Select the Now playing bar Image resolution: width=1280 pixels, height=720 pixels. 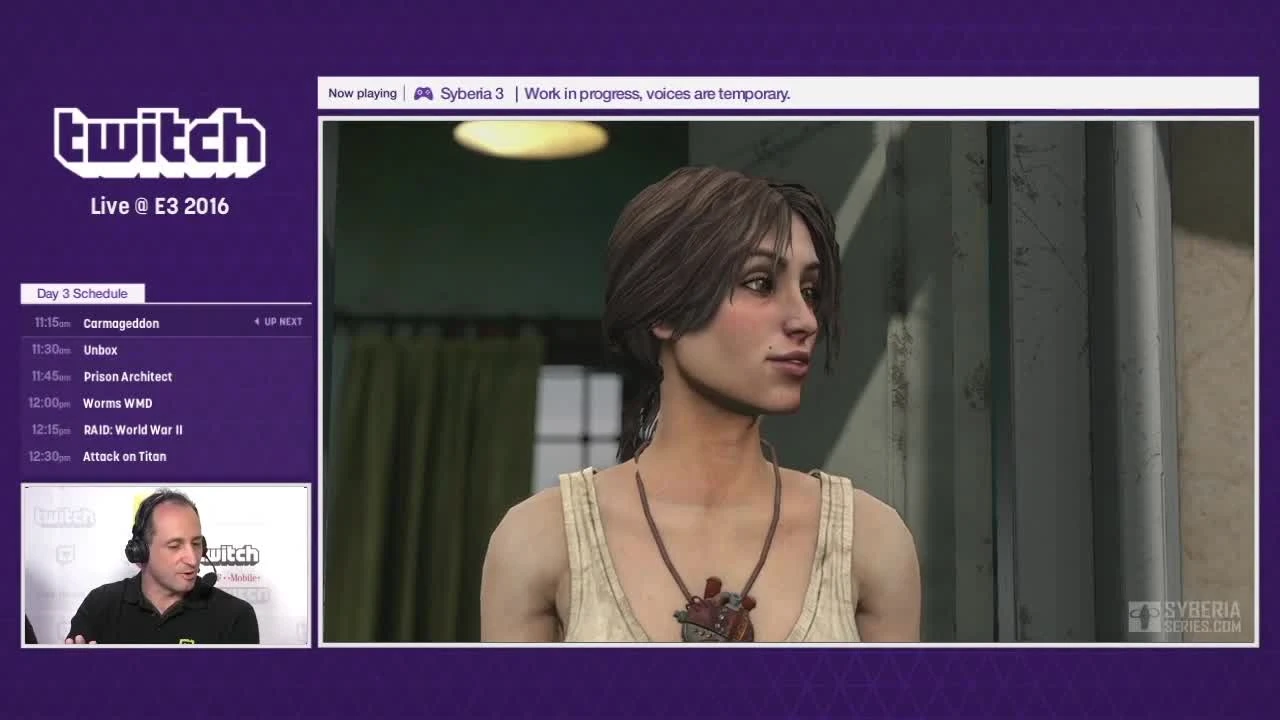[x=788, y=92]
